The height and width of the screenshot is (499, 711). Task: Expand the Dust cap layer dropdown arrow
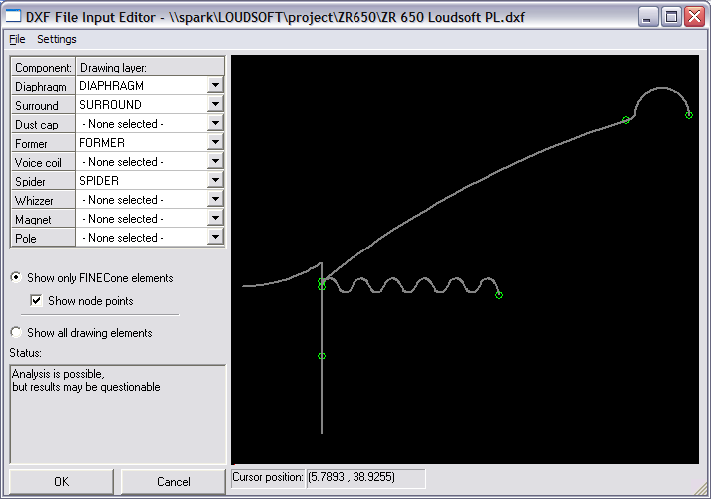click(215, 123)
